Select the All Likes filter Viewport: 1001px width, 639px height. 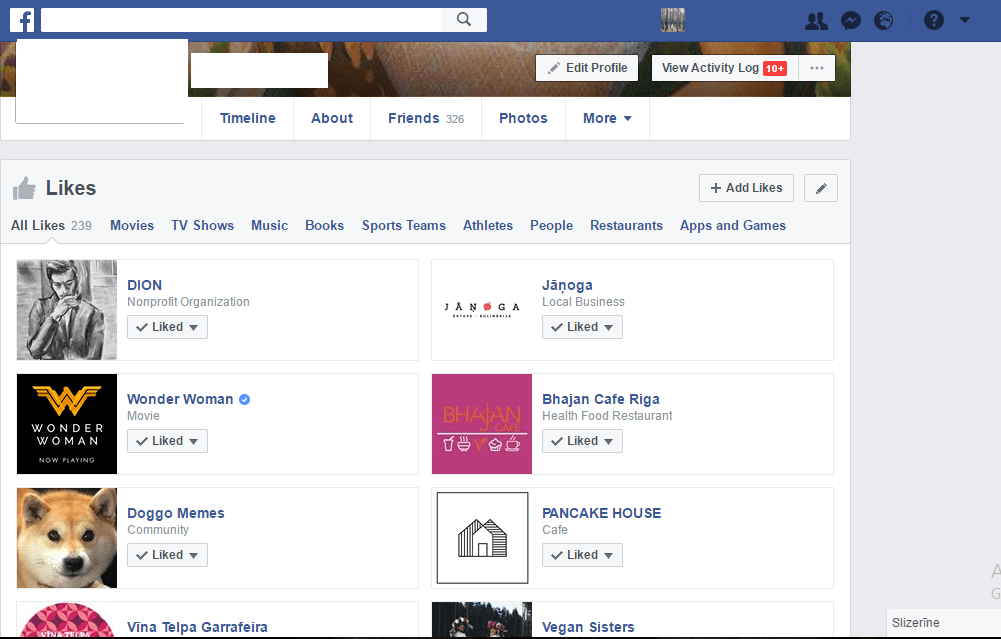51,225
